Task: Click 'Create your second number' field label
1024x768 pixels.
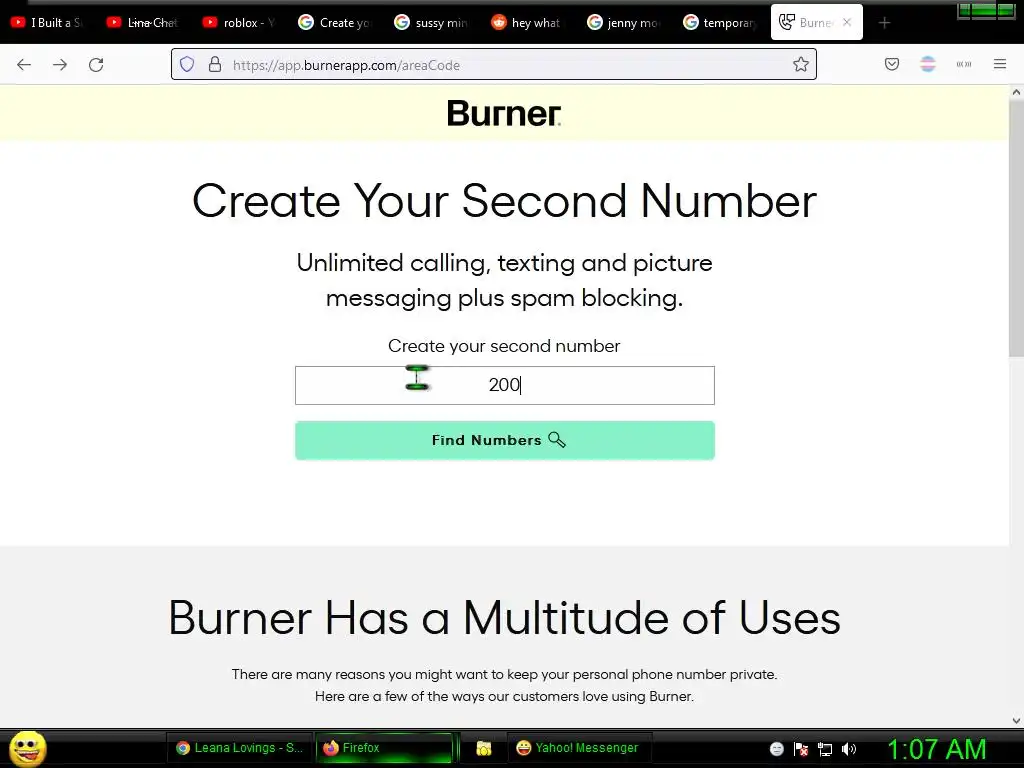Action: (x=504, y=346)
